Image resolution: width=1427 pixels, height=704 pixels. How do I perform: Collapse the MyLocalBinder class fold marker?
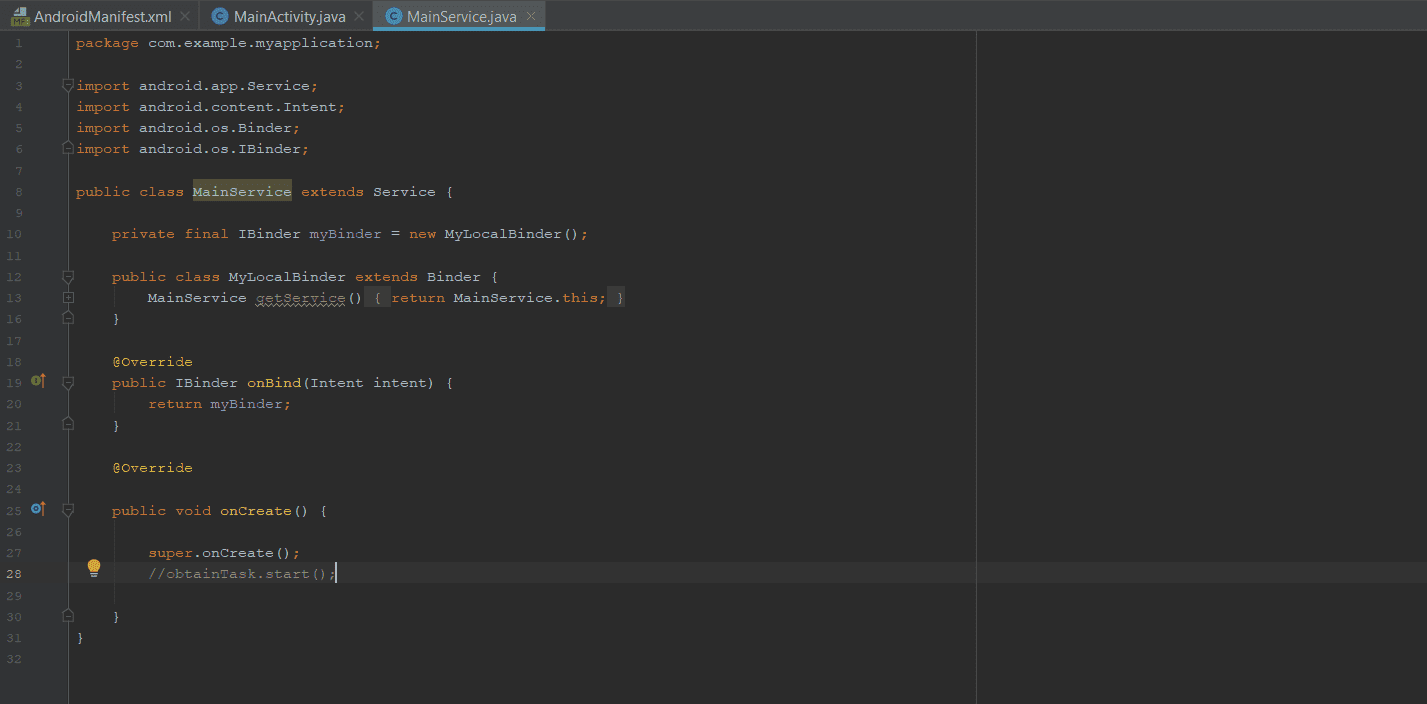click(x=68, y=276)
